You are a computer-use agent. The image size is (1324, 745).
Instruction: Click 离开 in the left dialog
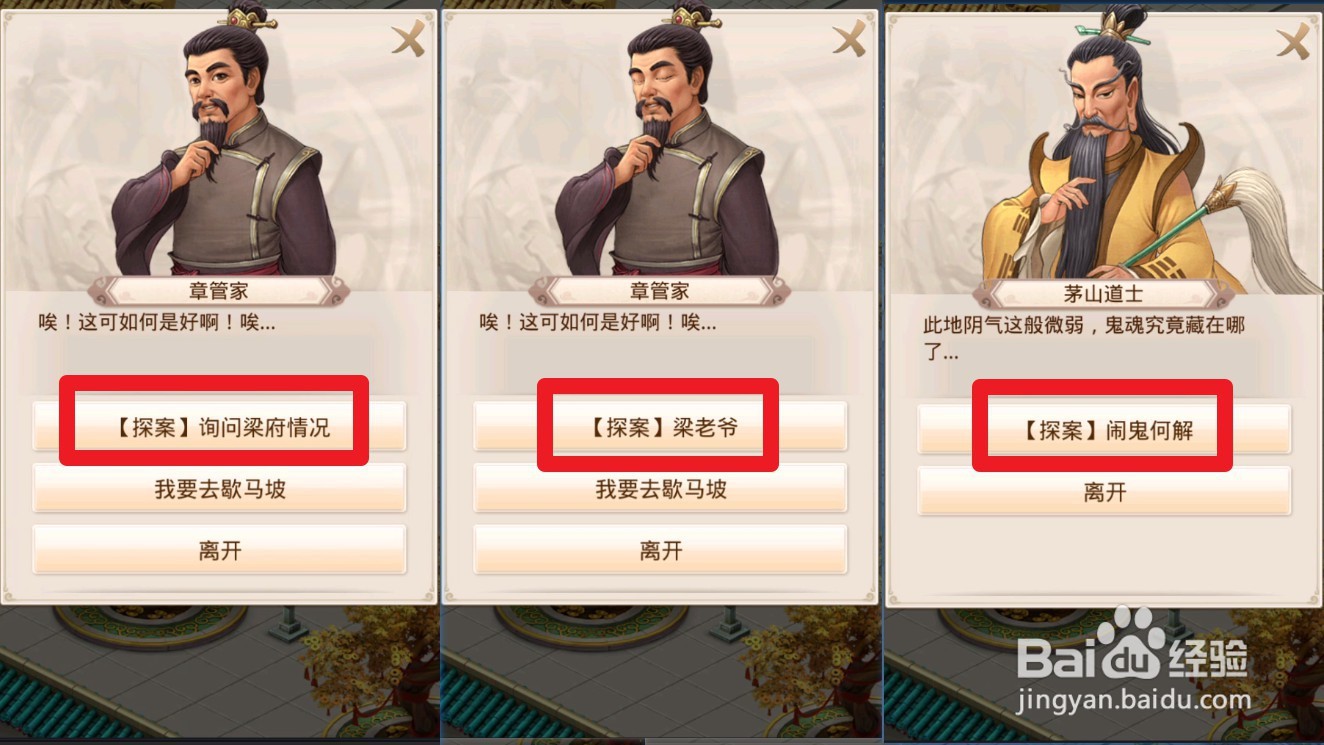(219, 550)
